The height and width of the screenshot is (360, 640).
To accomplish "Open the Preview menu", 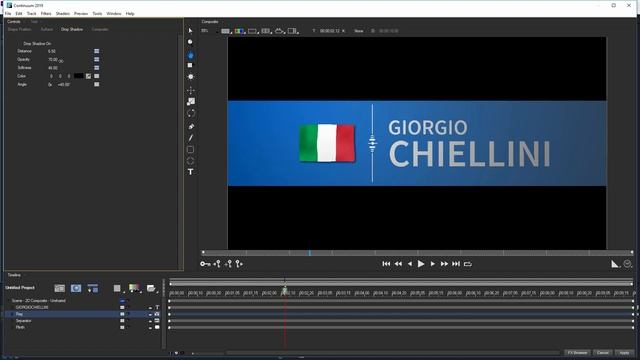I will [x=81, y=13].
